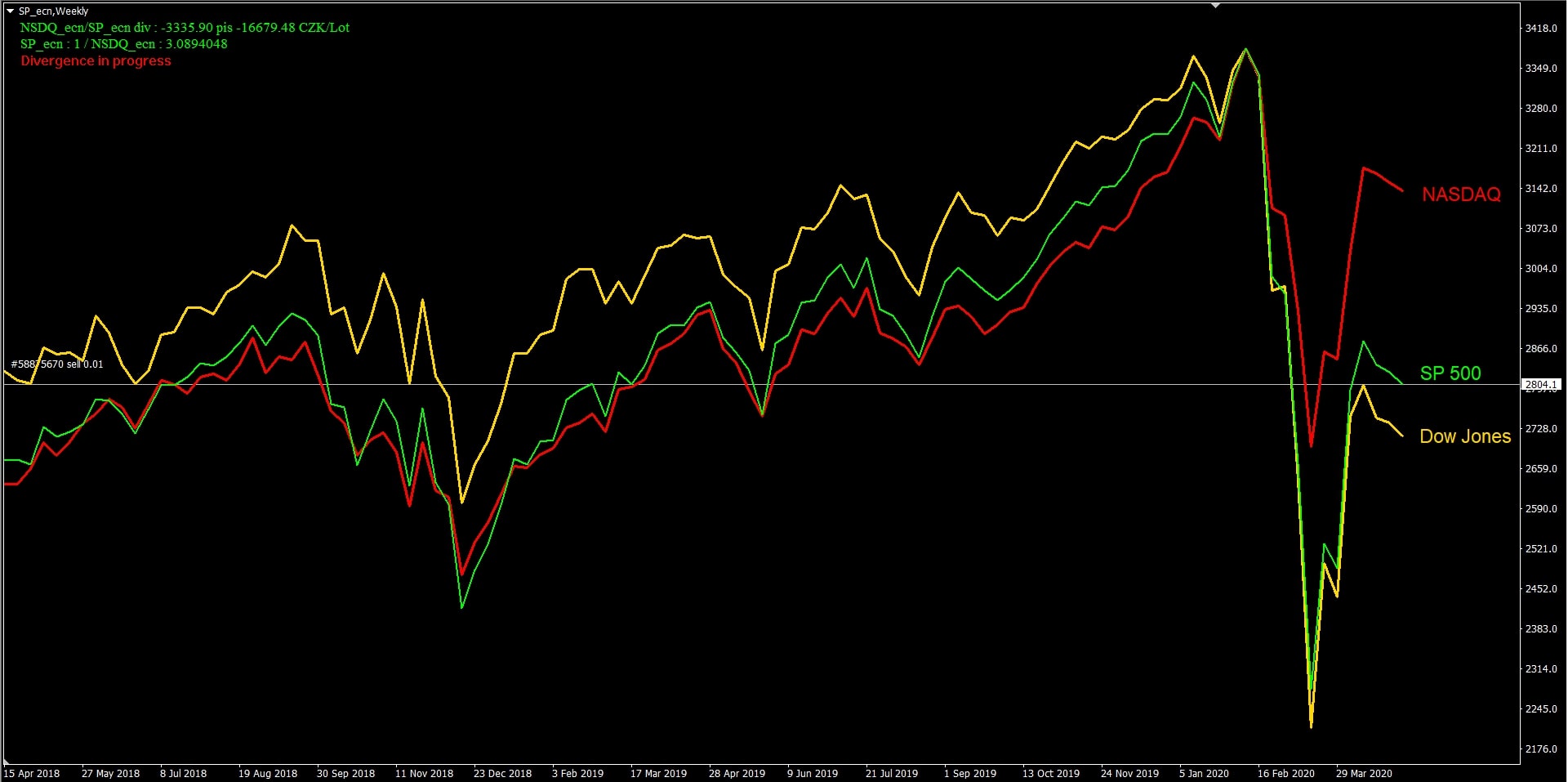
Task: Click the gray corner triangle at bottom-left
Action: click(7, 761)
